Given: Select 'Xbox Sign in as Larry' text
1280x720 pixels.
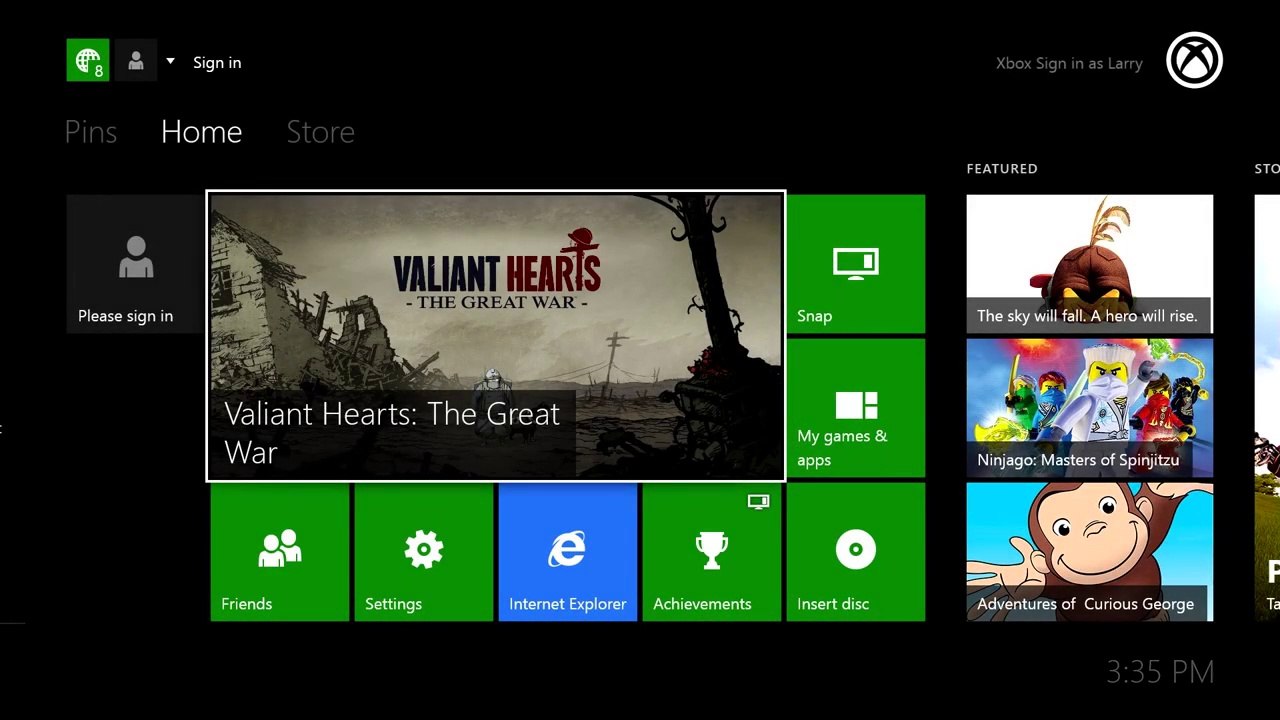Looking at the screenshot, I should coord(1069,63).
